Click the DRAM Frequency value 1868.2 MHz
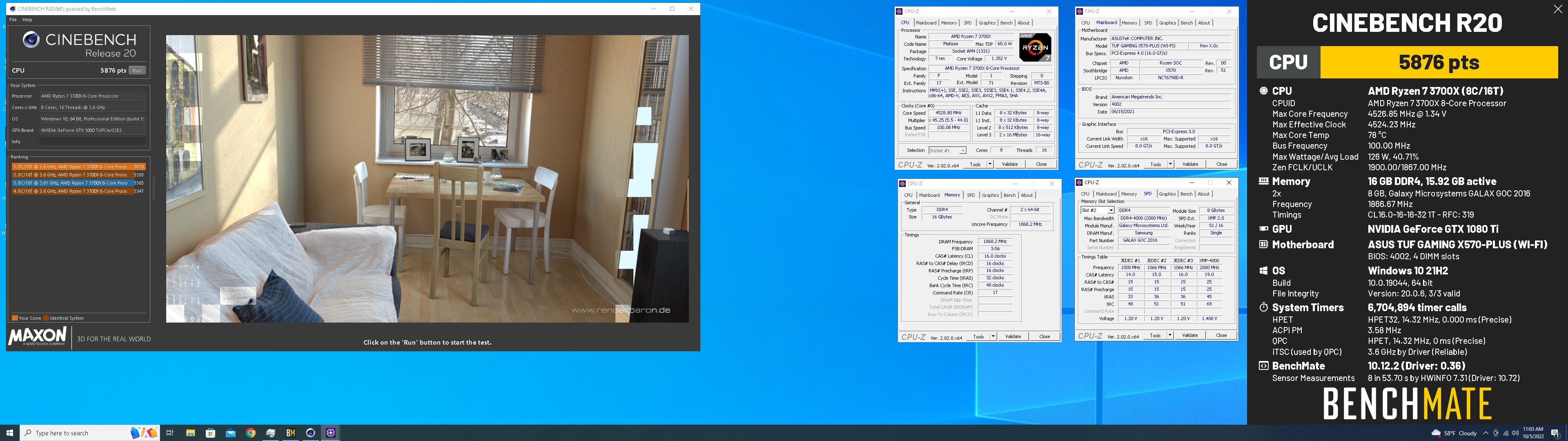The image size is (1568, 441). click(x=995, y=241)
